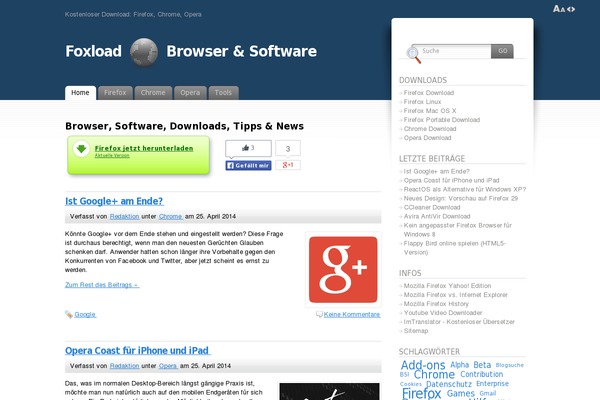Open Keine Kommentare link
600x400 pixels.
[x=352, y=315]
